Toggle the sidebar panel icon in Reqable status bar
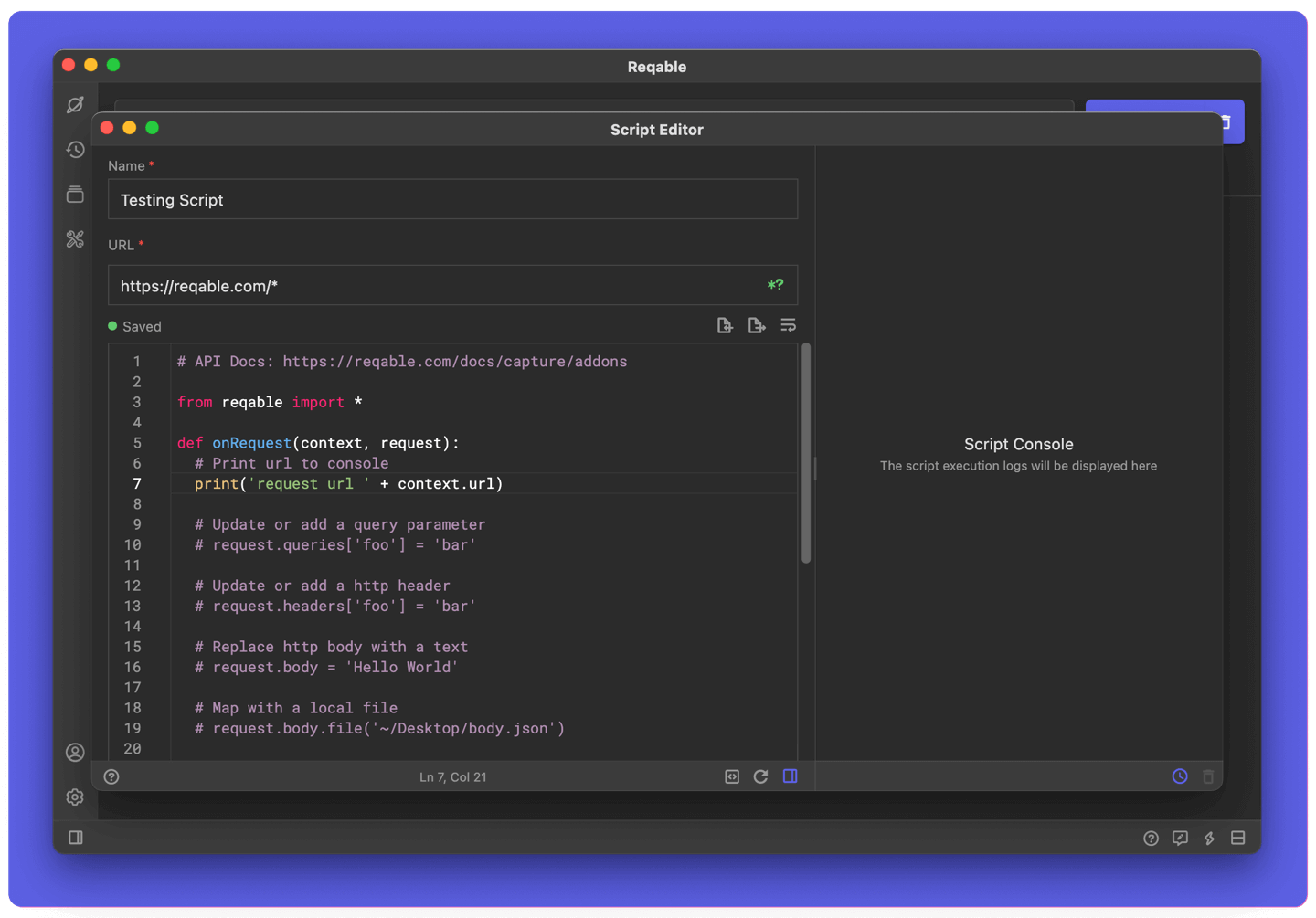 click(76, 838)
